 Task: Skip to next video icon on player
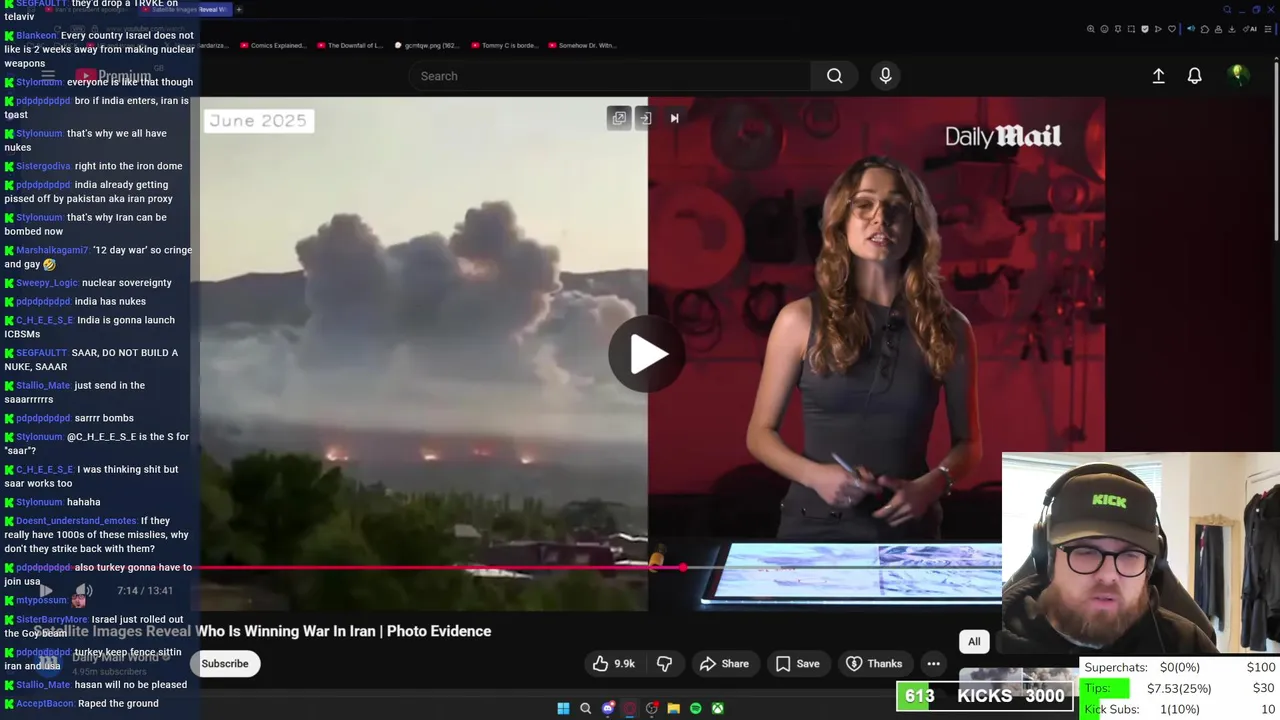(674, 118)
